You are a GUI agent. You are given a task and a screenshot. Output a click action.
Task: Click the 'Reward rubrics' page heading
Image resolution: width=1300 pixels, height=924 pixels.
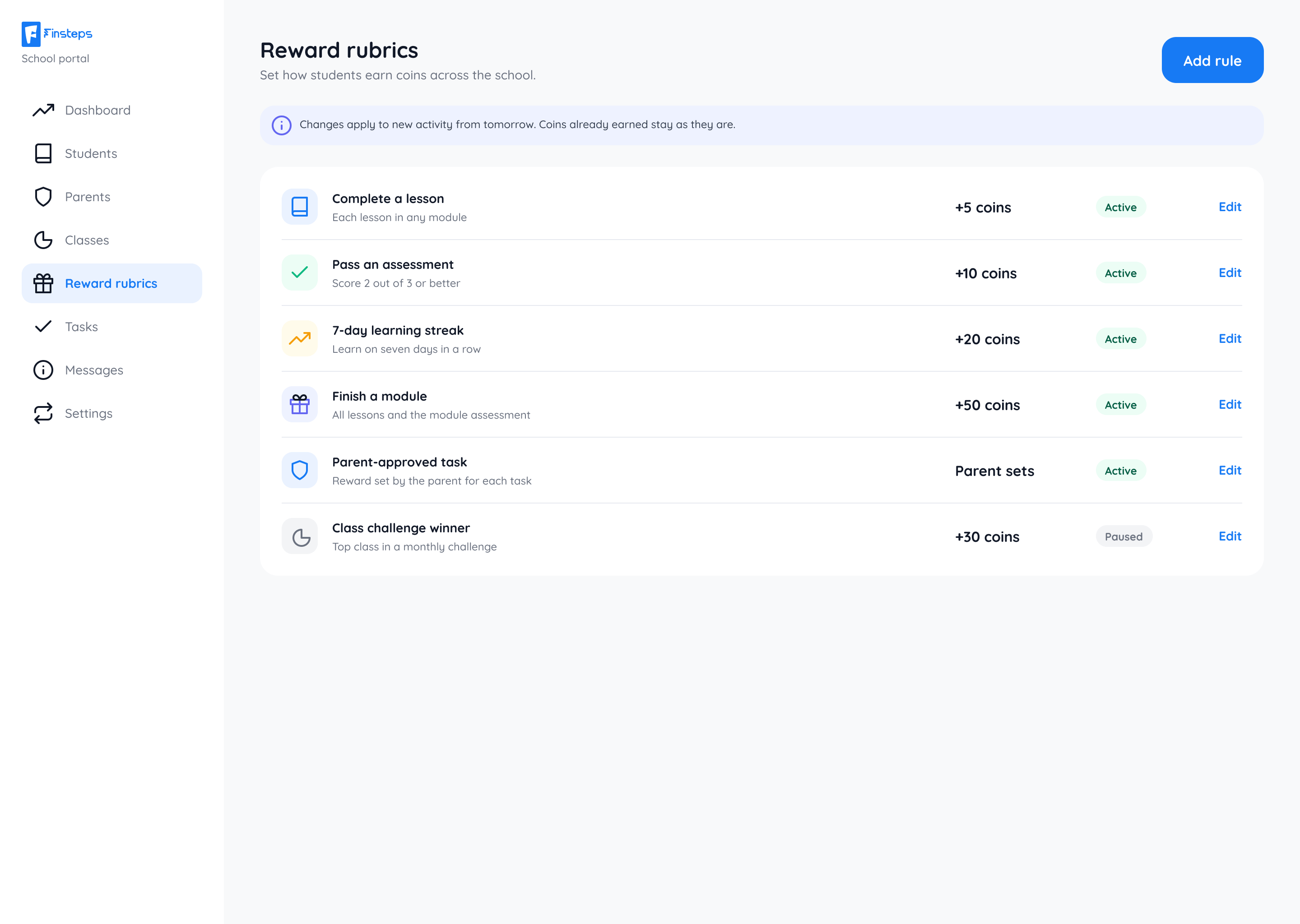point(339,50)
